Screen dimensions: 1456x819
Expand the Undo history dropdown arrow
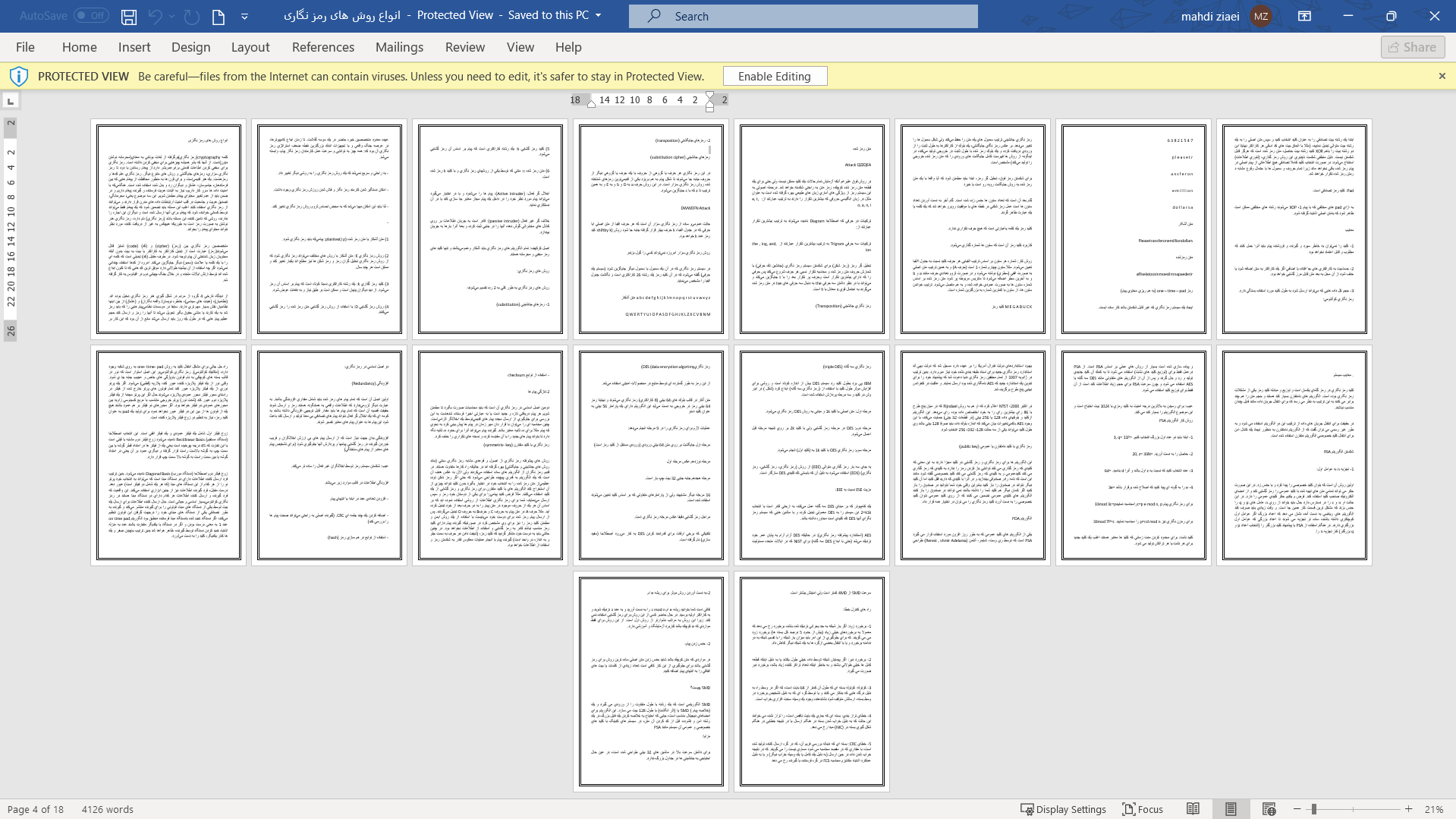(x=171, y=16)
